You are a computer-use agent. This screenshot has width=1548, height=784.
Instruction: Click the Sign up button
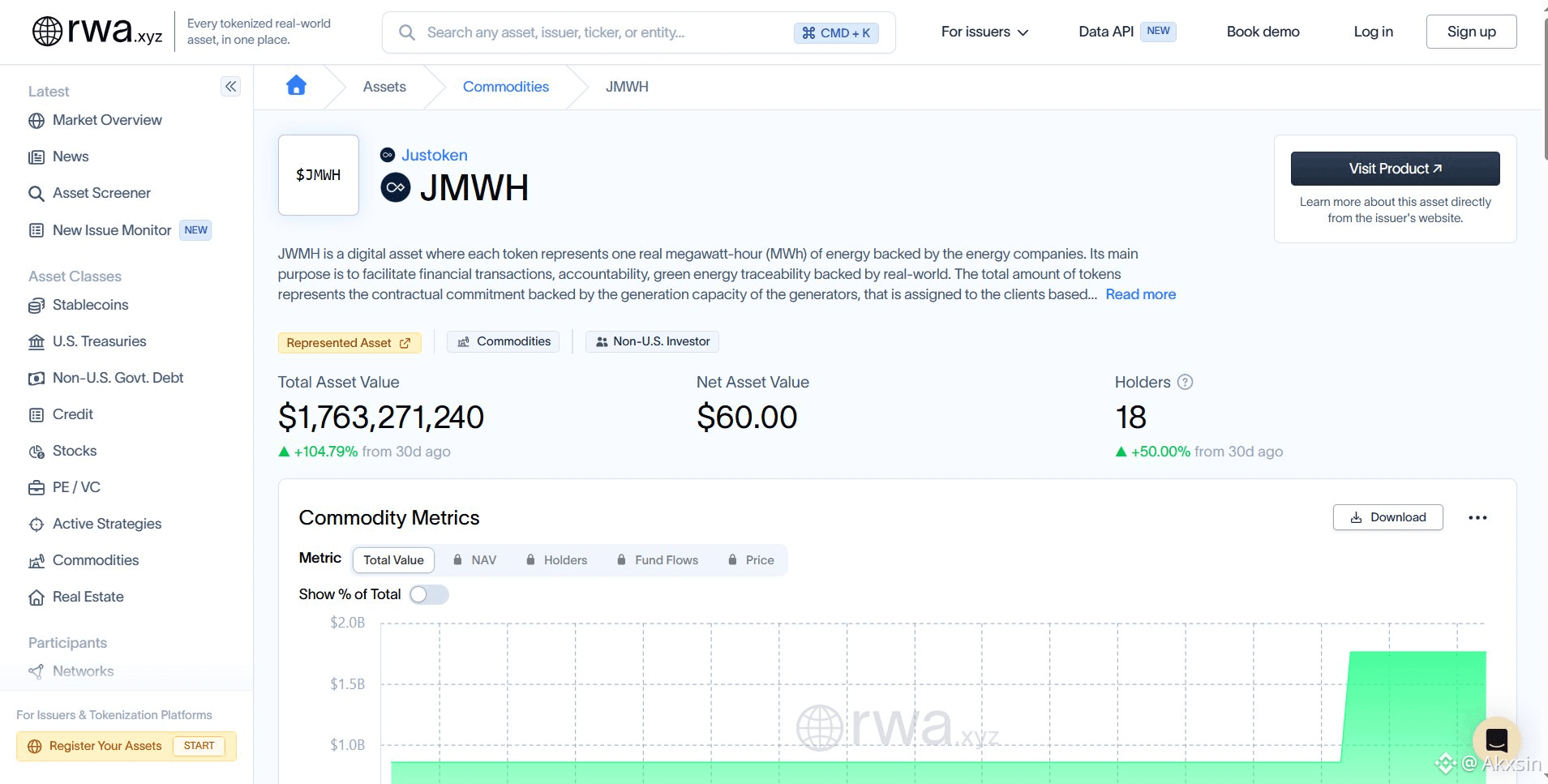[1471, 32]
